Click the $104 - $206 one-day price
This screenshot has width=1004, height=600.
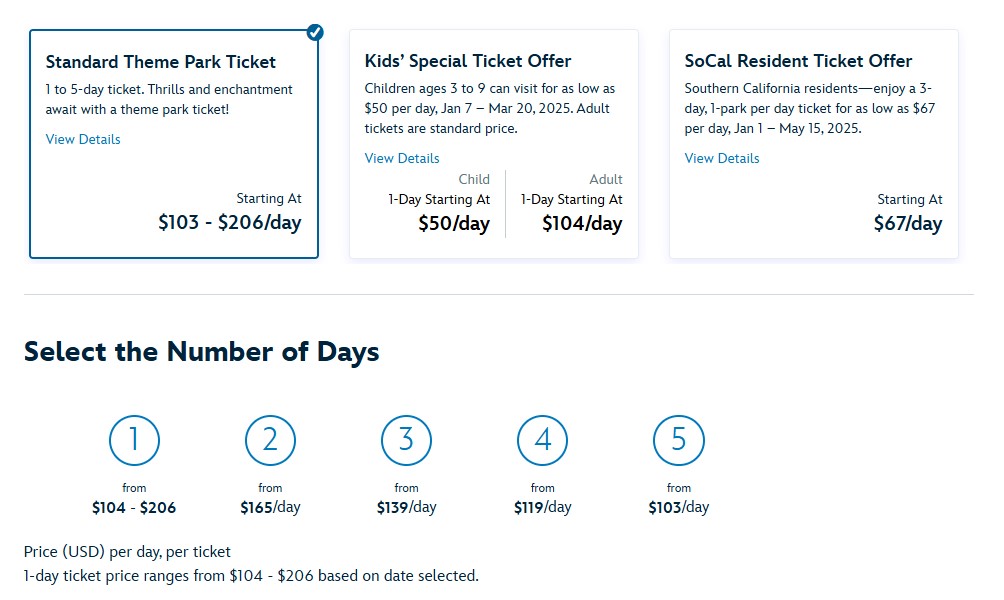coord(134,508)
